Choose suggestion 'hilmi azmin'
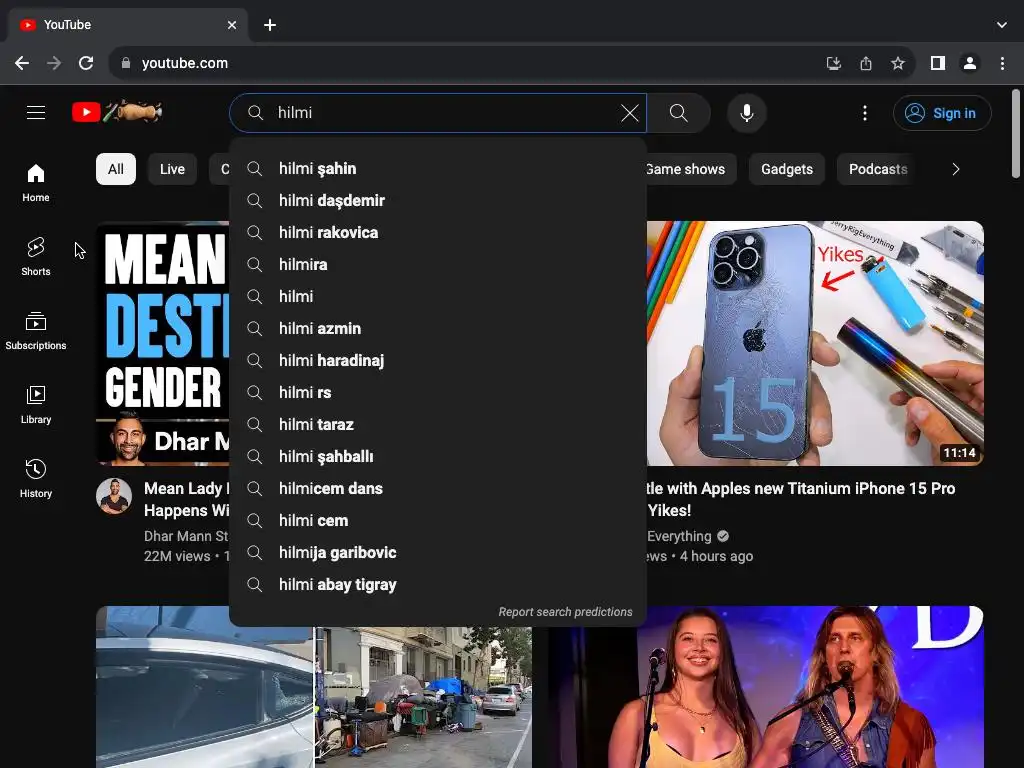Image resolution: width=1024 pixels, height=768 pixels. (x=438, y=328)
